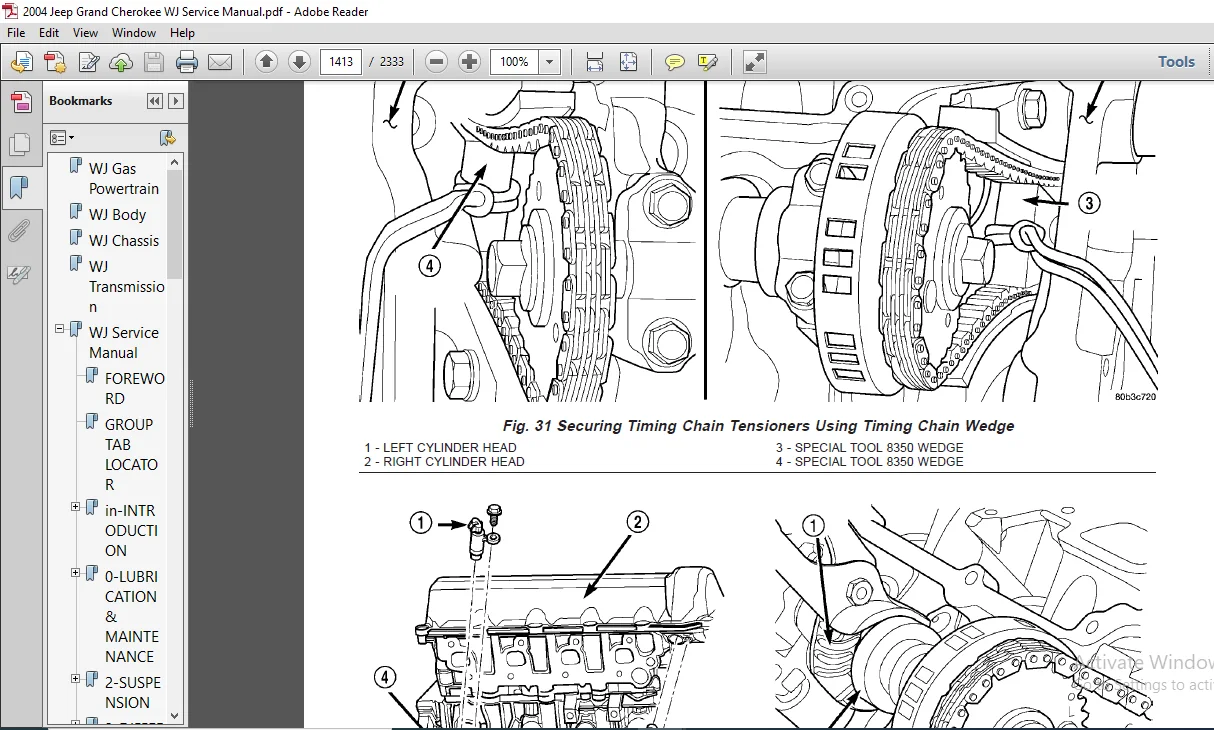Click the bookmarks panel vertical scrollbar thumb
This screenshot has width=1214, height=730.
pyautogui.click(x=175, y=224)
